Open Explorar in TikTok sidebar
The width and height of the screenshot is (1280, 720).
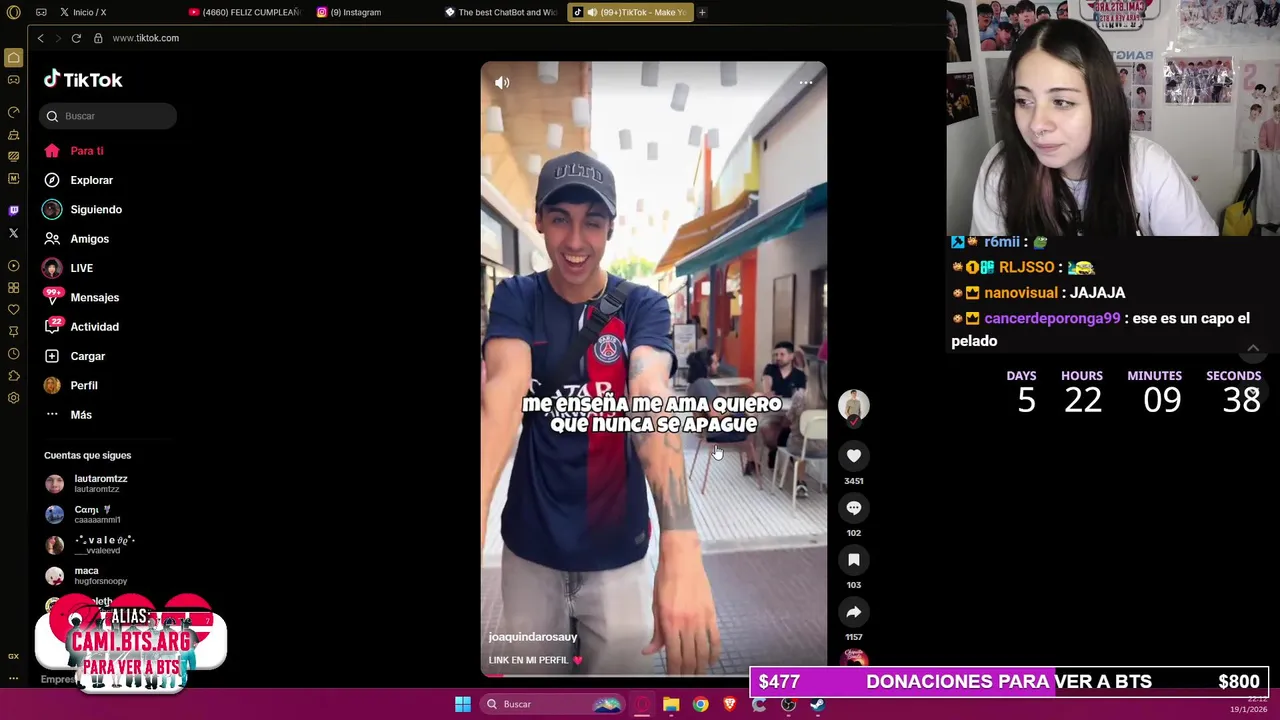click(78, 180)
